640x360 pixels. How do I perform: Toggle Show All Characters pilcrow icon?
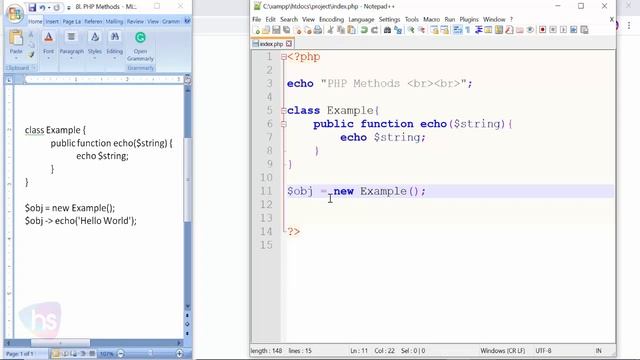click(468, 30)
